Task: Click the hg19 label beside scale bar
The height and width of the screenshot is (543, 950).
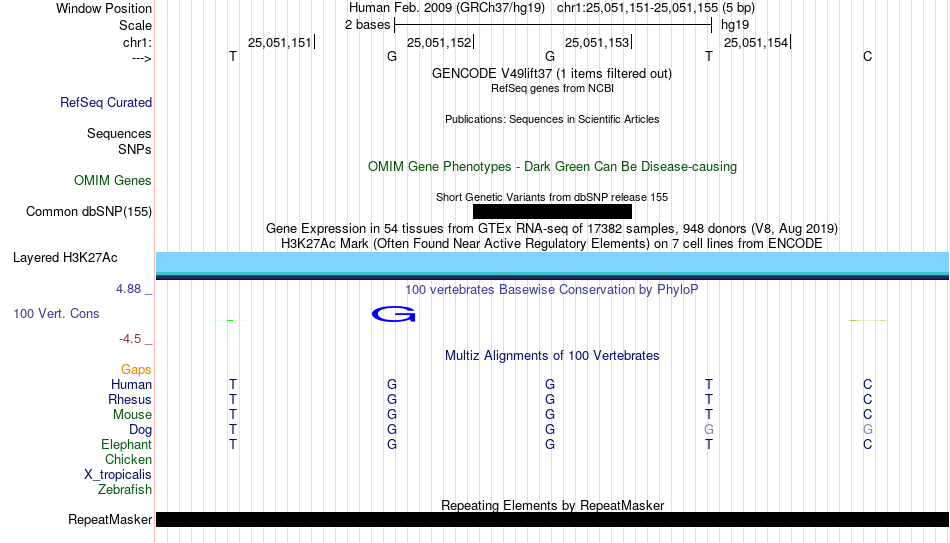Action: 735,25
